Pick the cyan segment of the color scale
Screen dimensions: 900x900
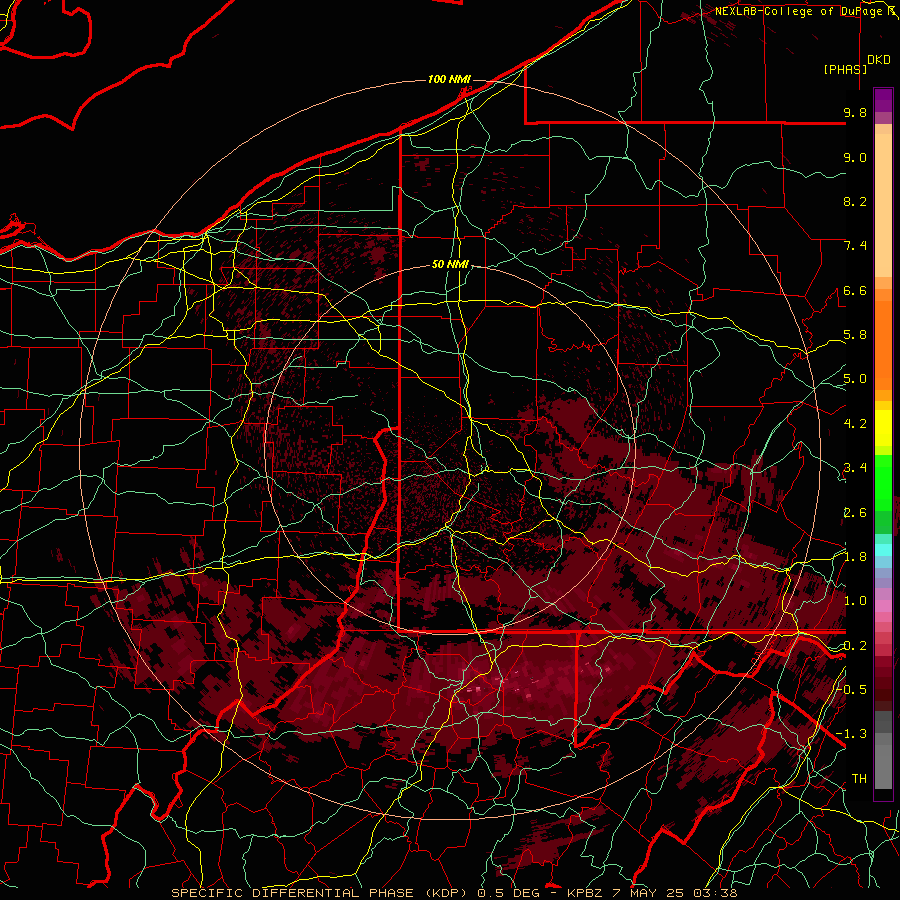883,549
